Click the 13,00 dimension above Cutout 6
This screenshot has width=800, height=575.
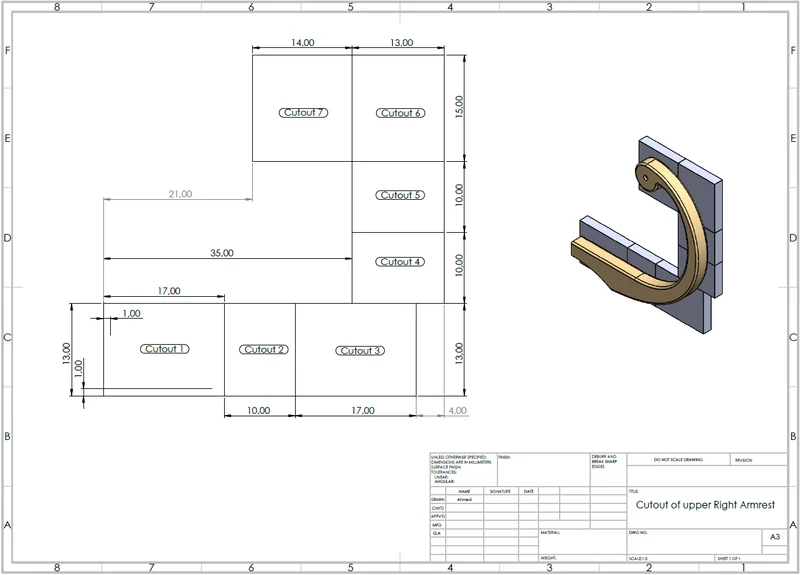pos(402,43)
